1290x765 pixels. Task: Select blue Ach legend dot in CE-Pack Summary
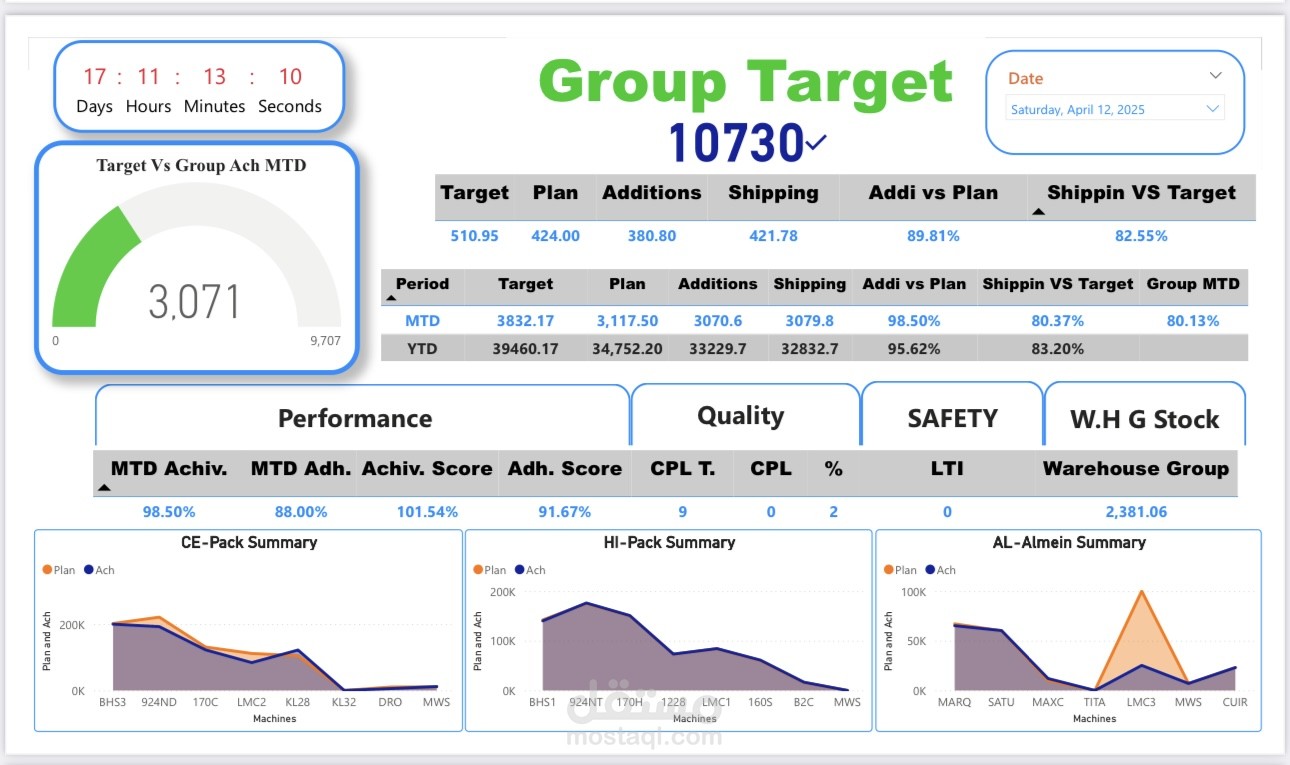pos(89,570)
